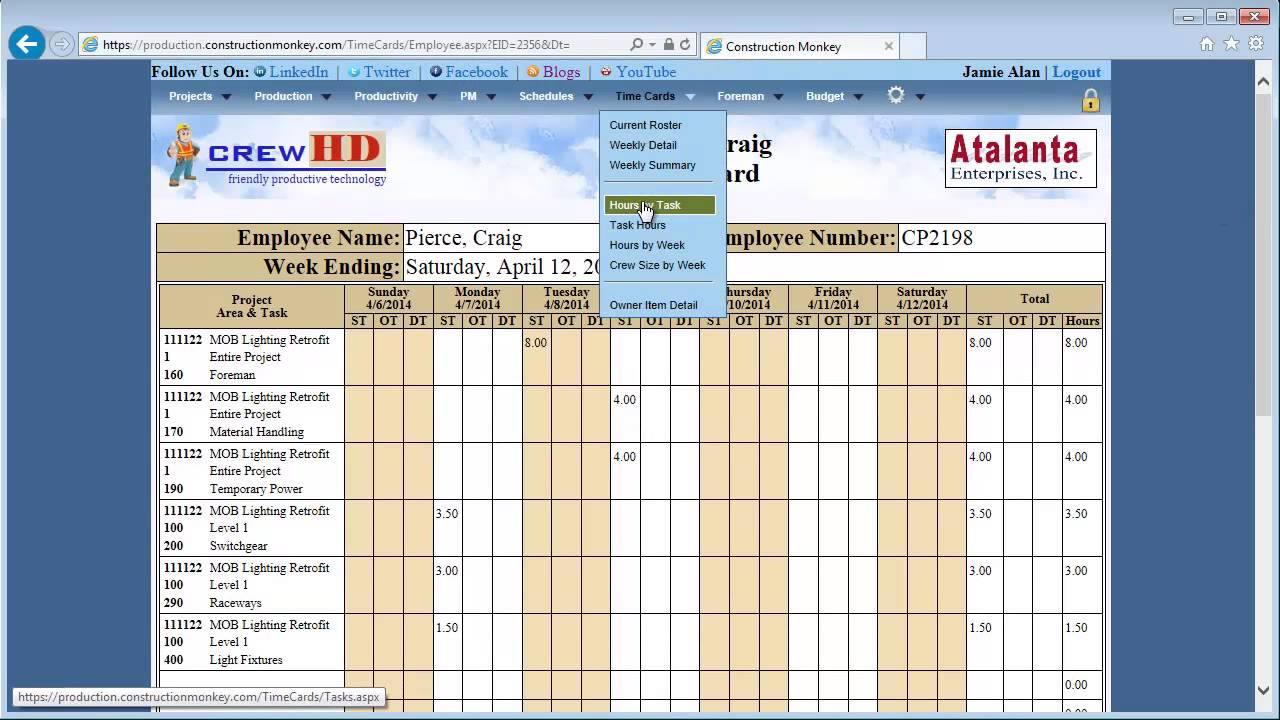Screen dimensions: 1280x720
Task: Expand the Foreman menu arrow
Action: click(779, 97)
